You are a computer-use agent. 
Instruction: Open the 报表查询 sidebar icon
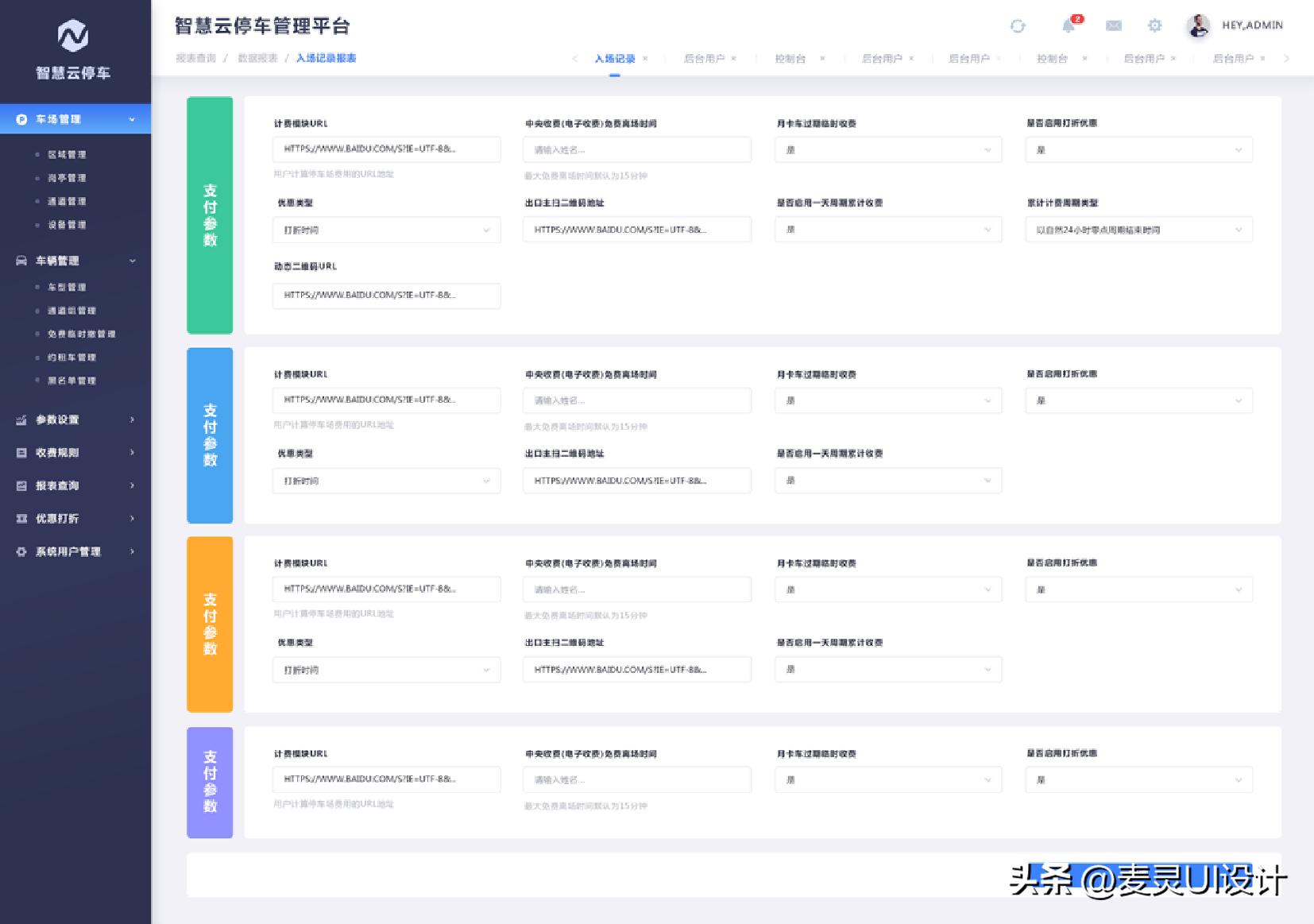(x=21, y=485)
